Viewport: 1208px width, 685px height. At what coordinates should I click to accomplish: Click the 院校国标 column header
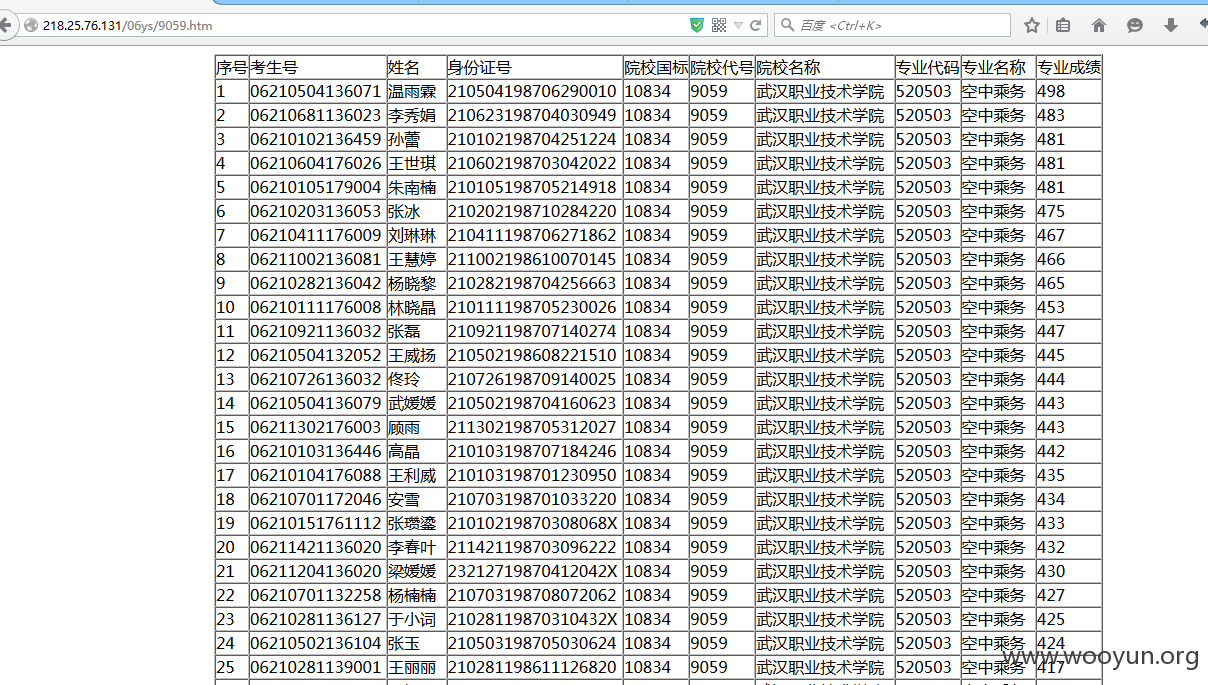pos(656,68)
